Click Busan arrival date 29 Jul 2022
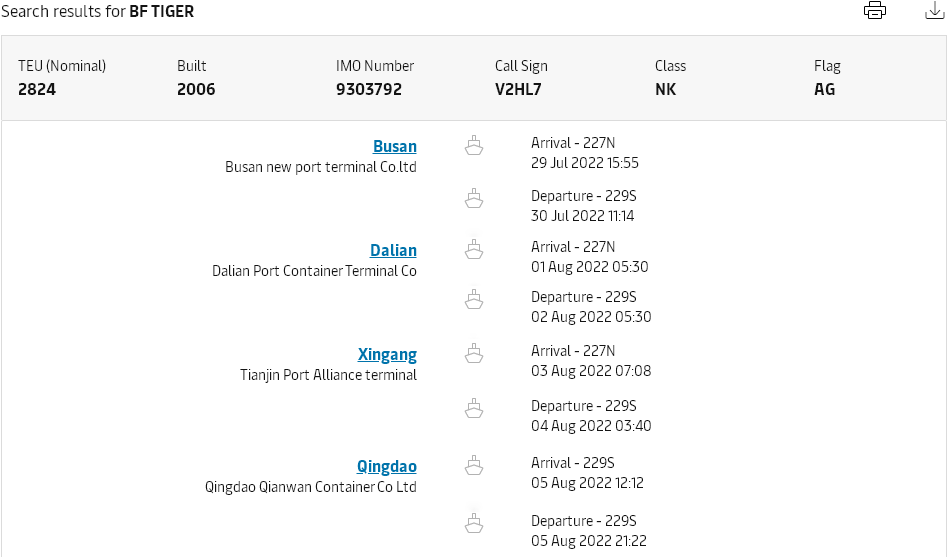Screen dimensions: 947x557 pos(584,163)
